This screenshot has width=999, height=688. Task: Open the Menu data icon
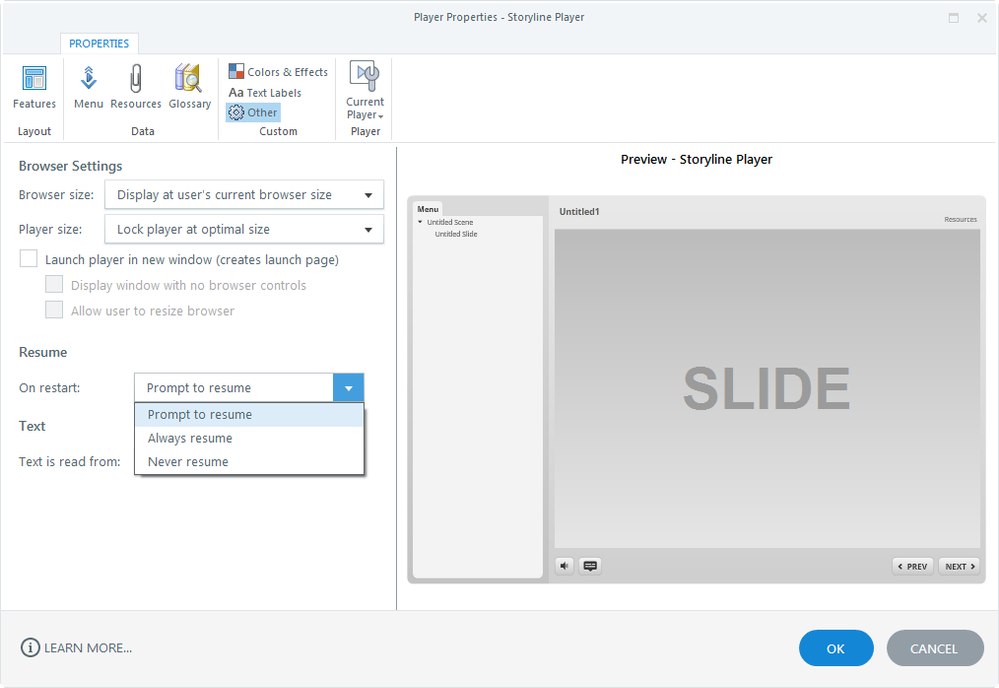click(89, 87)
